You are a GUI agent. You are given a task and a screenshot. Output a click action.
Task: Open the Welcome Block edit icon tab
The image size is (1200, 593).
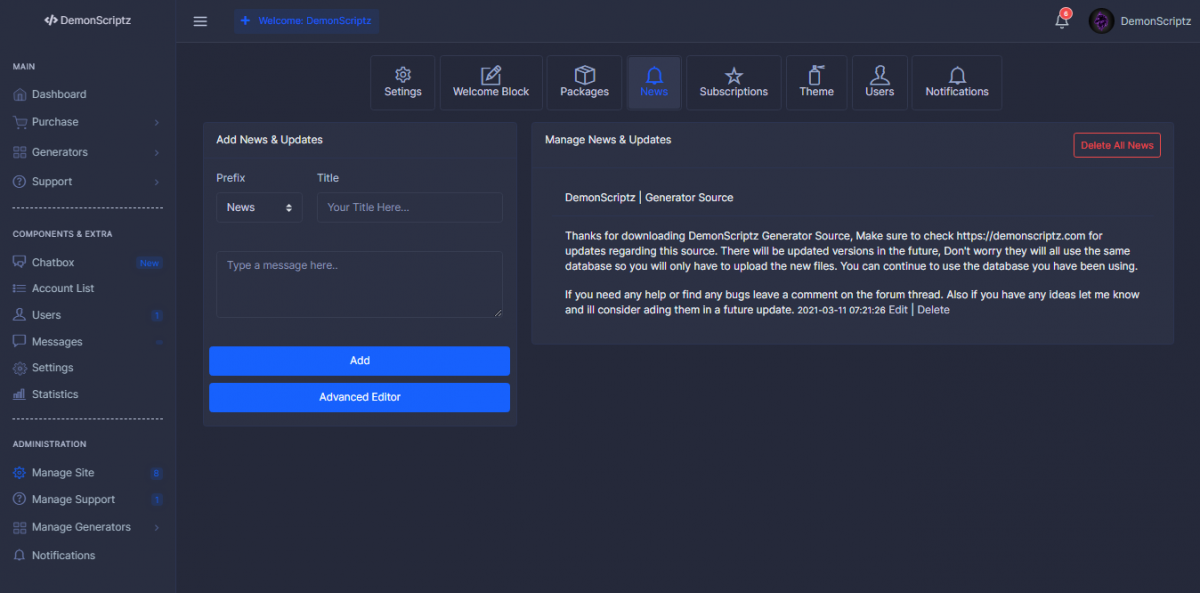click(x=491, y=82)
